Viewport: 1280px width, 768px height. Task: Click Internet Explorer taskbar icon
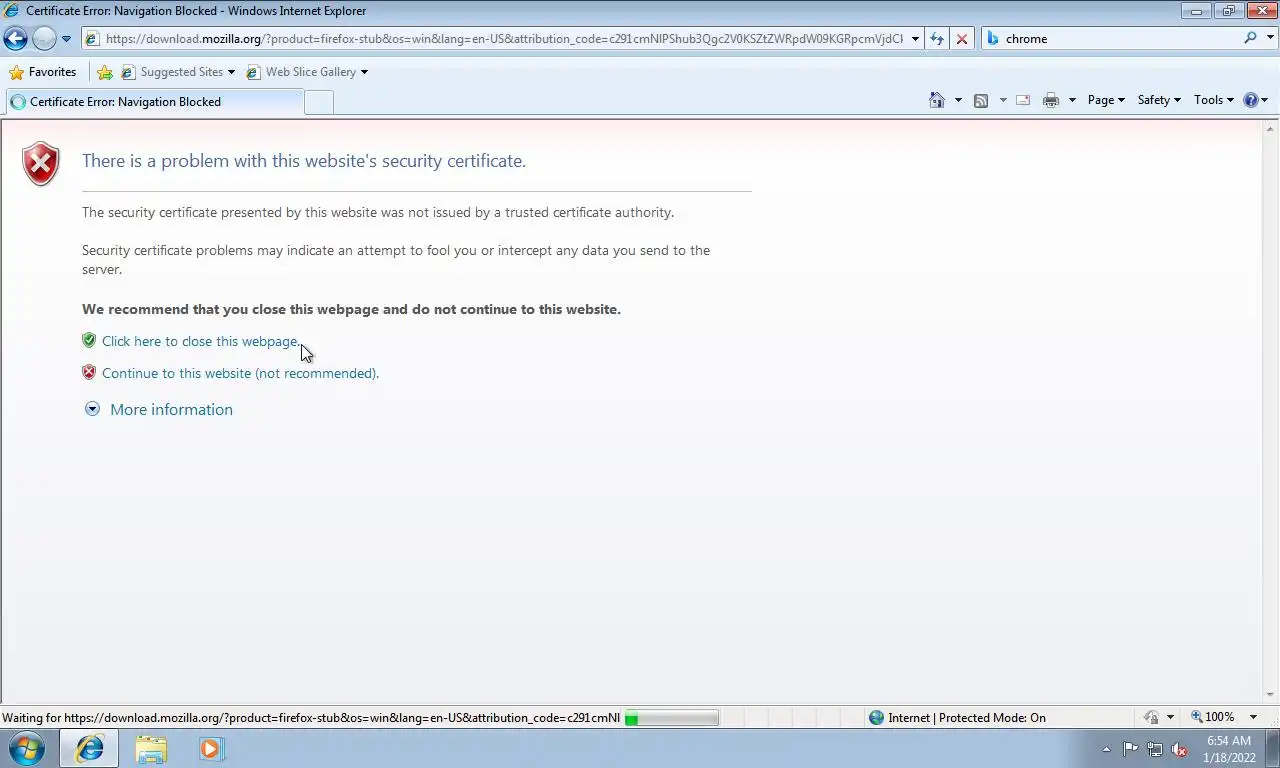coord(89,748)
